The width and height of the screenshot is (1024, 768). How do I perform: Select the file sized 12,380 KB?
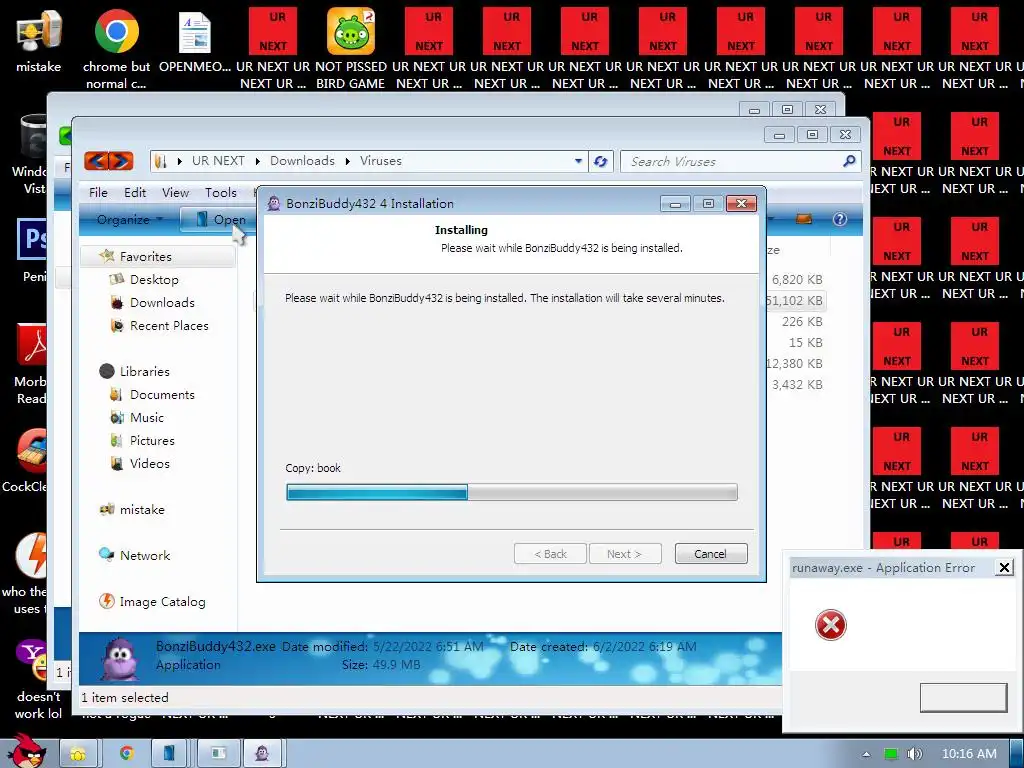(794, 363)
